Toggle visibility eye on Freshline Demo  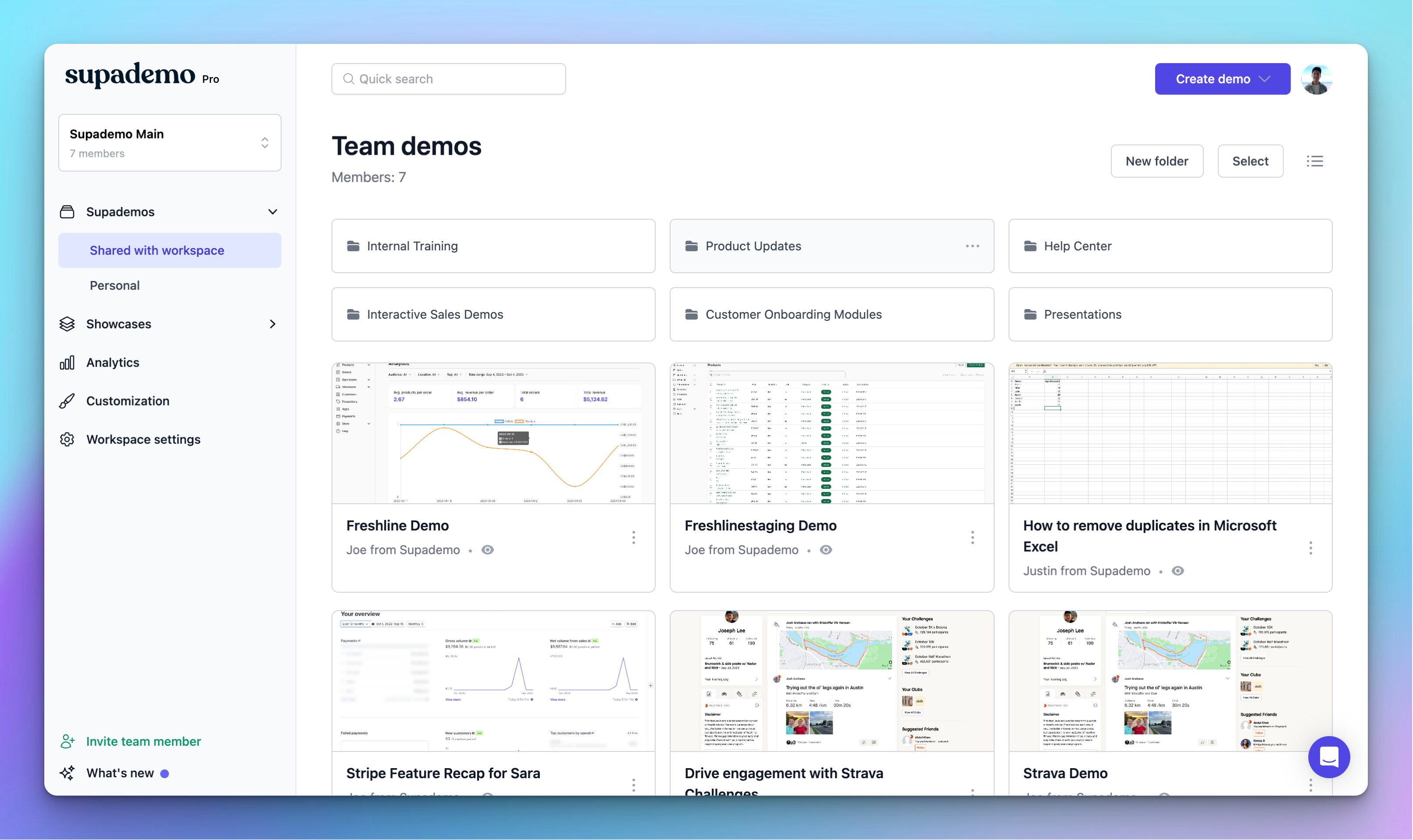pos(487,550)
